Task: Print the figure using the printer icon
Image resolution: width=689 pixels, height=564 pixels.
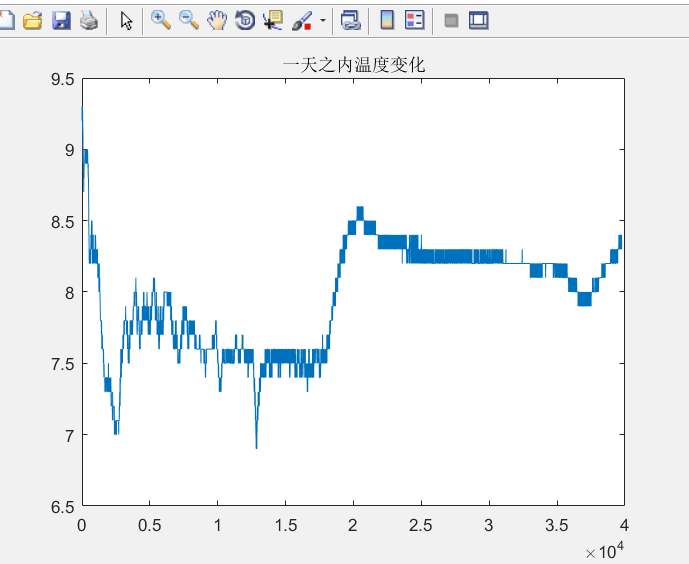Action: pos(89,20)
